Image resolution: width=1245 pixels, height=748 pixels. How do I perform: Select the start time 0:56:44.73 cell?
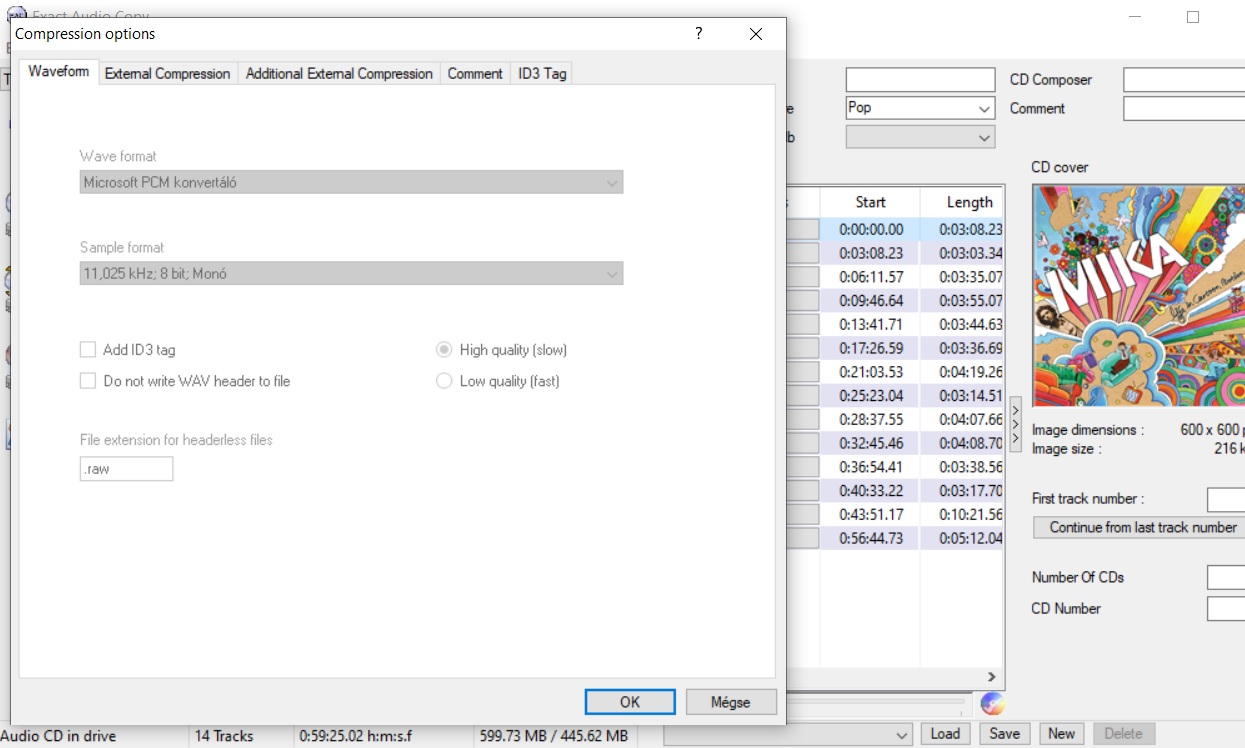(870, 538)
